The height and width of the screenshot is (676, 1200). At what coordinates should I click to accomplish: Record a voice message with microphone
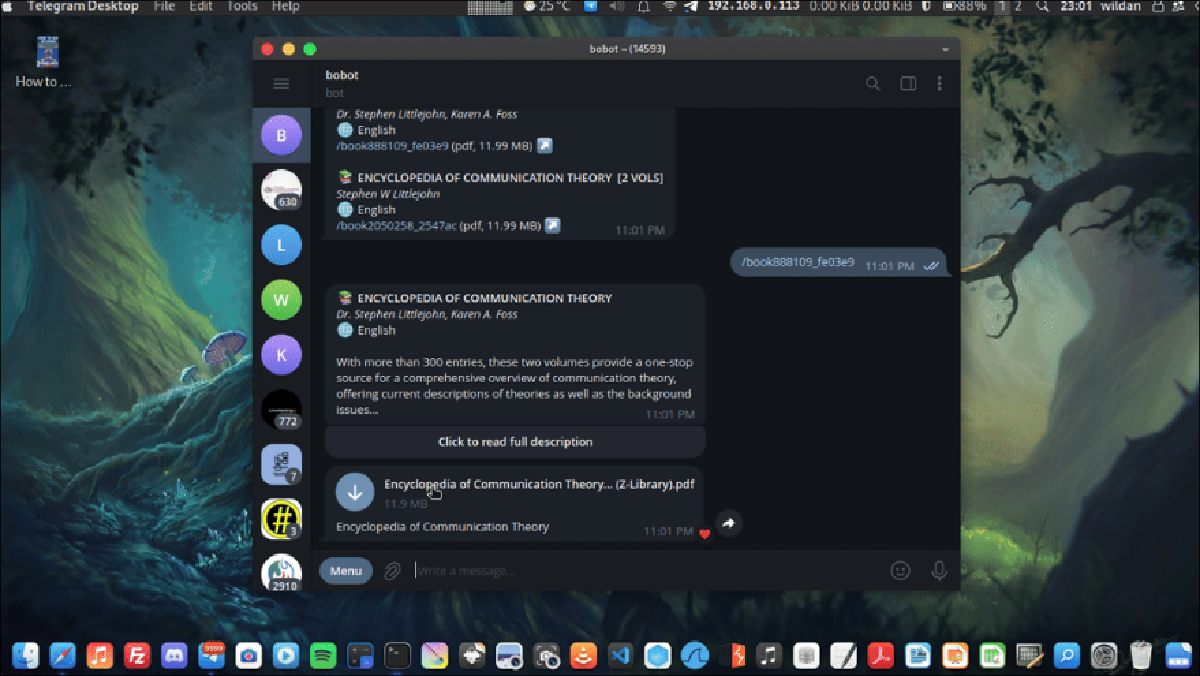pos(939,571)
